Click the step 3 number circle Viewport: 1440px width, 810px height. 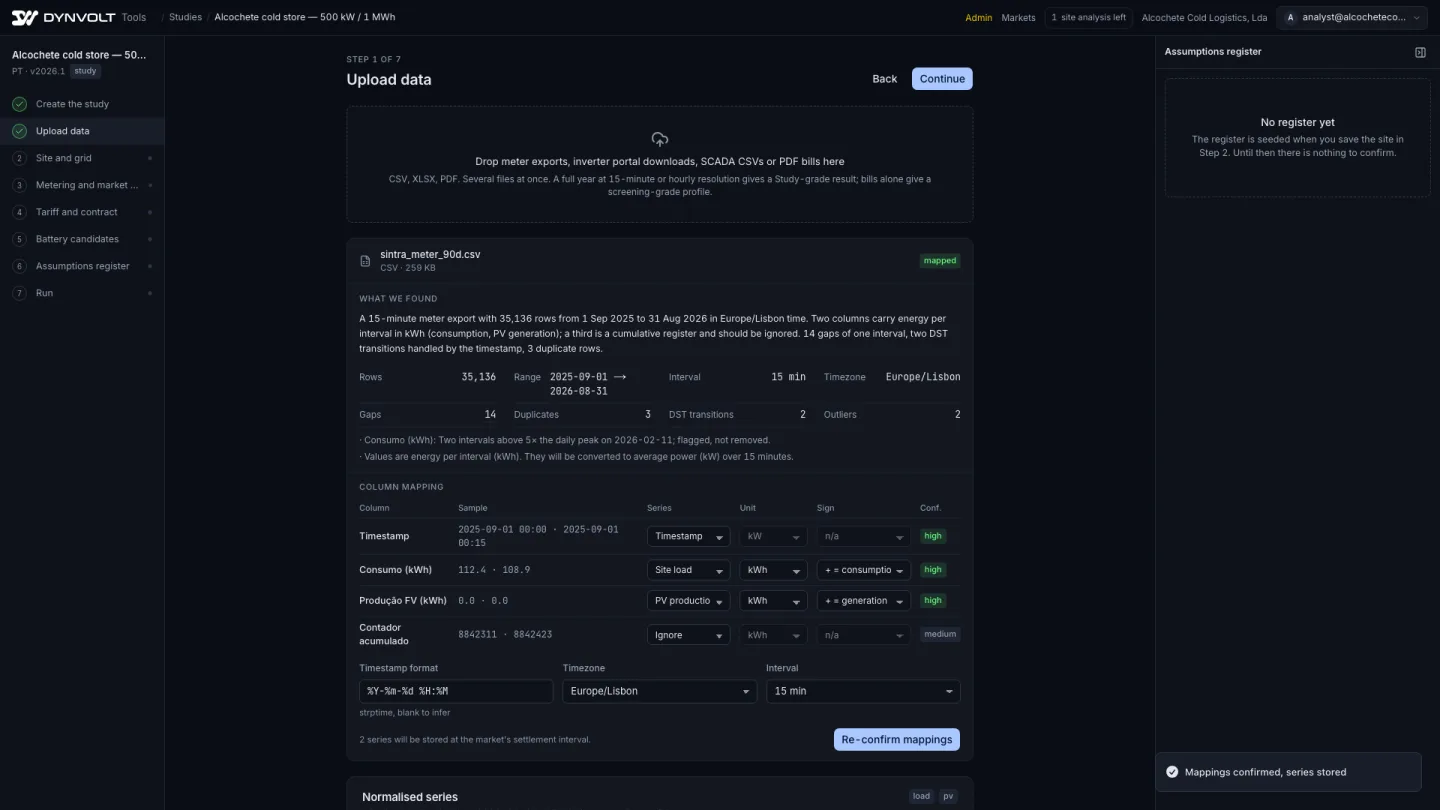(x=19, y=185)
